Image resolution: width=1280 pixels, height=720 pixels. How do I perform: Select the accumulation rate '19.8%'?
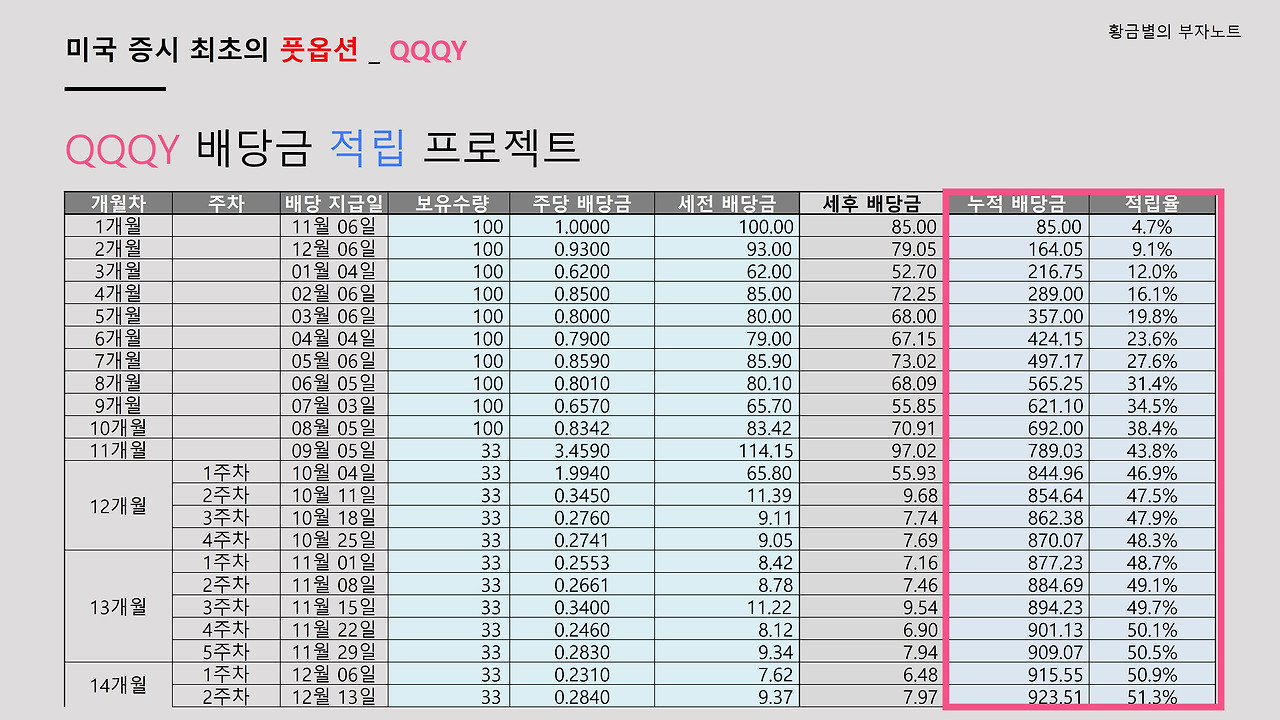(1152, 316)
